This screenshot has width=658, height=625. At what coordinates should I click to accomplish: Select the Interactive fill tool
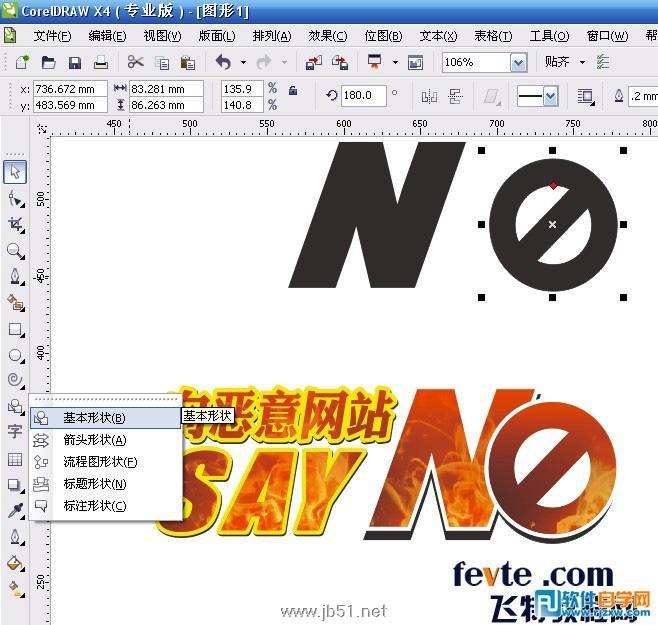[x=15, y=588]
